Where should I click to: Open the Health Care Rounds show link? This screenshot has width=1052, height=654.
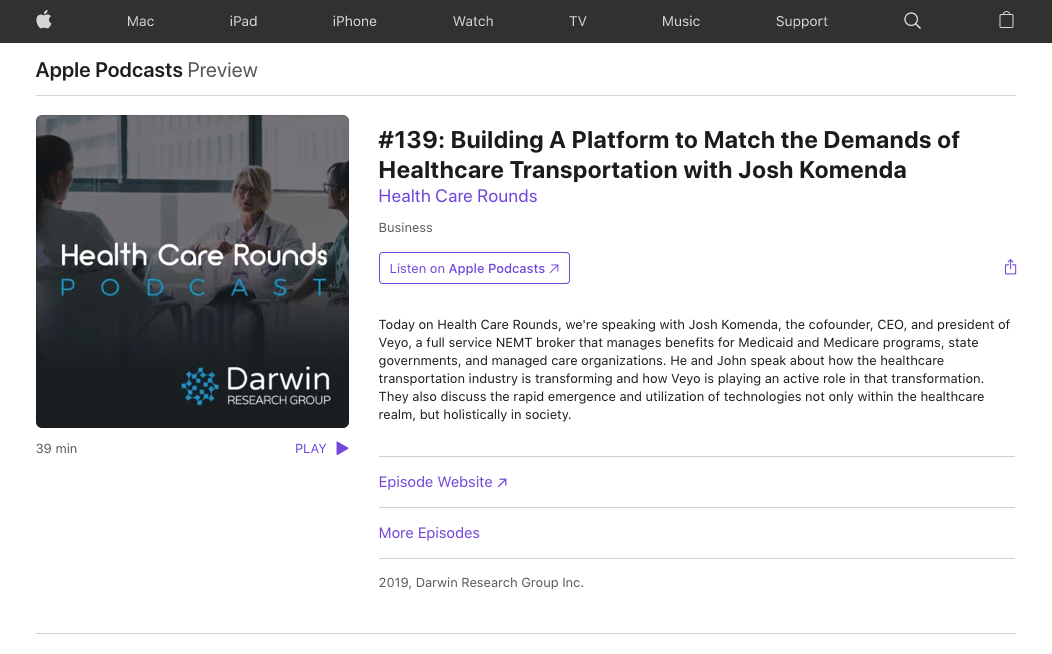pos(458,196)
